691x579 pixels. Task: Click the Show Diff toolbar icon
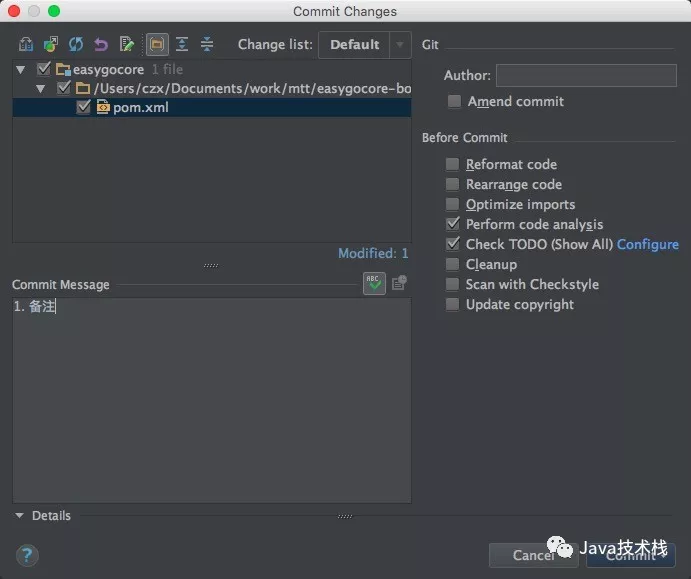click(x=26, y=44)
